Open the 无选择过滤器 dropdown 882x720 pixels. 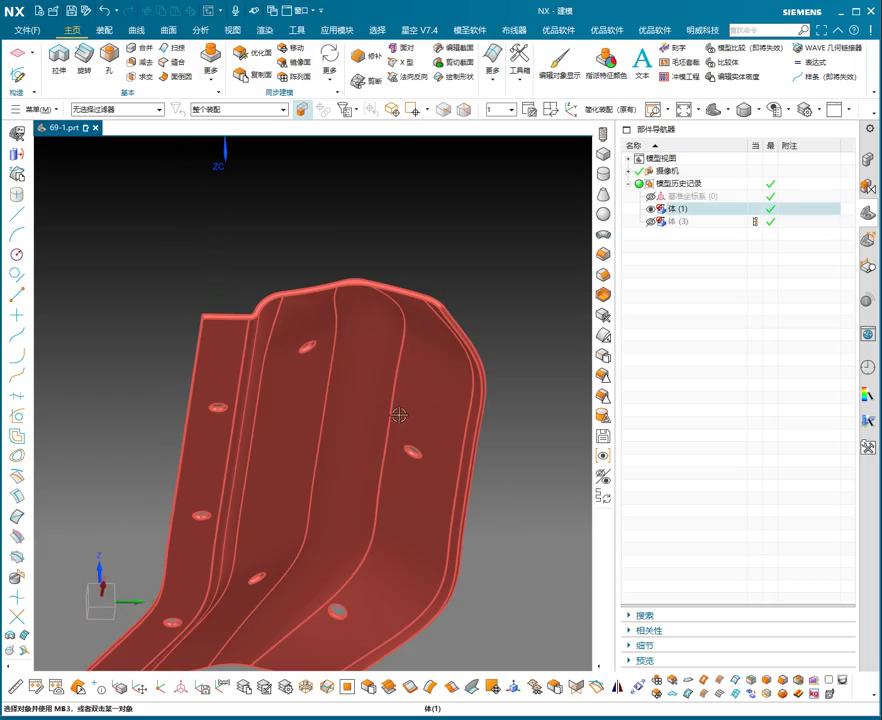[x=117, y=109]
